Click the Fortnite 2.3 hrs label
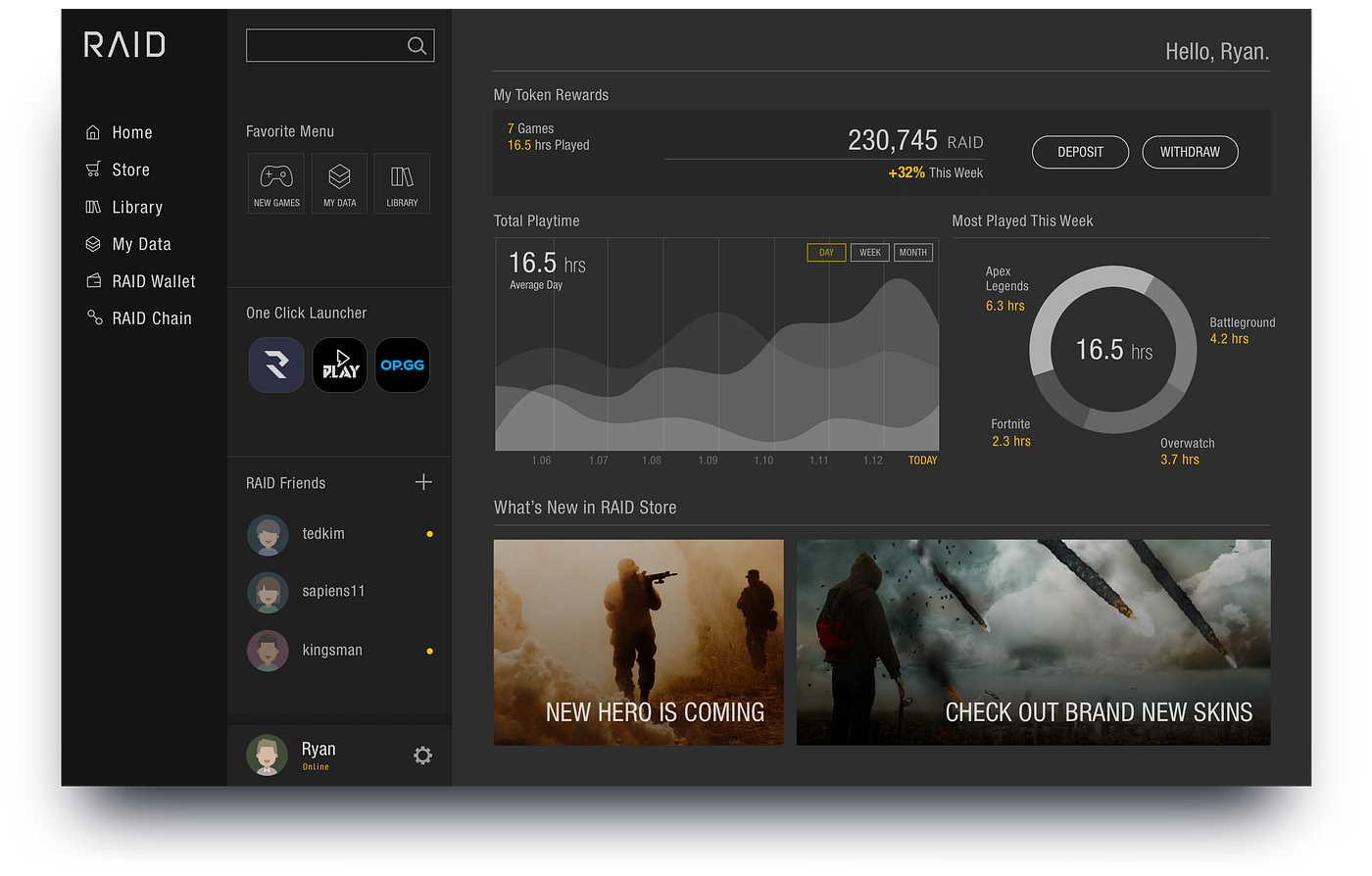1372x876 pixels. click(1011, 433)
